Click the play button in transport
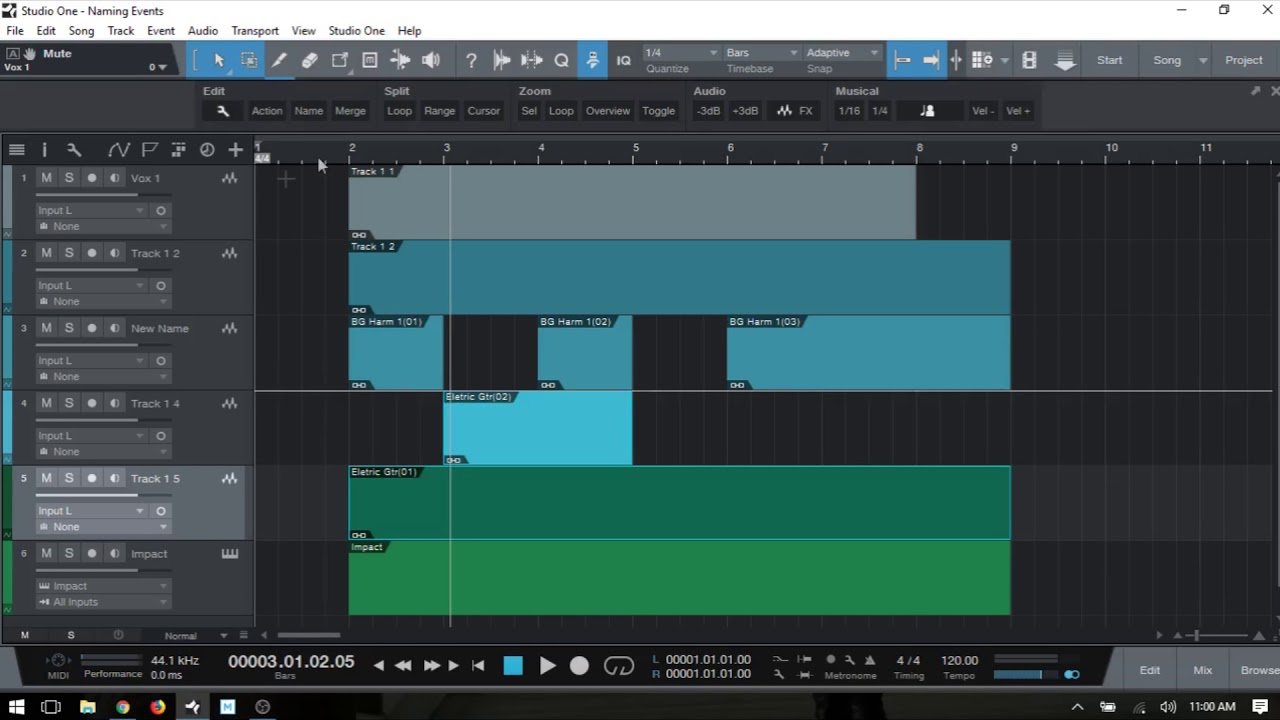1280x720 pixels. pos(547,666)
